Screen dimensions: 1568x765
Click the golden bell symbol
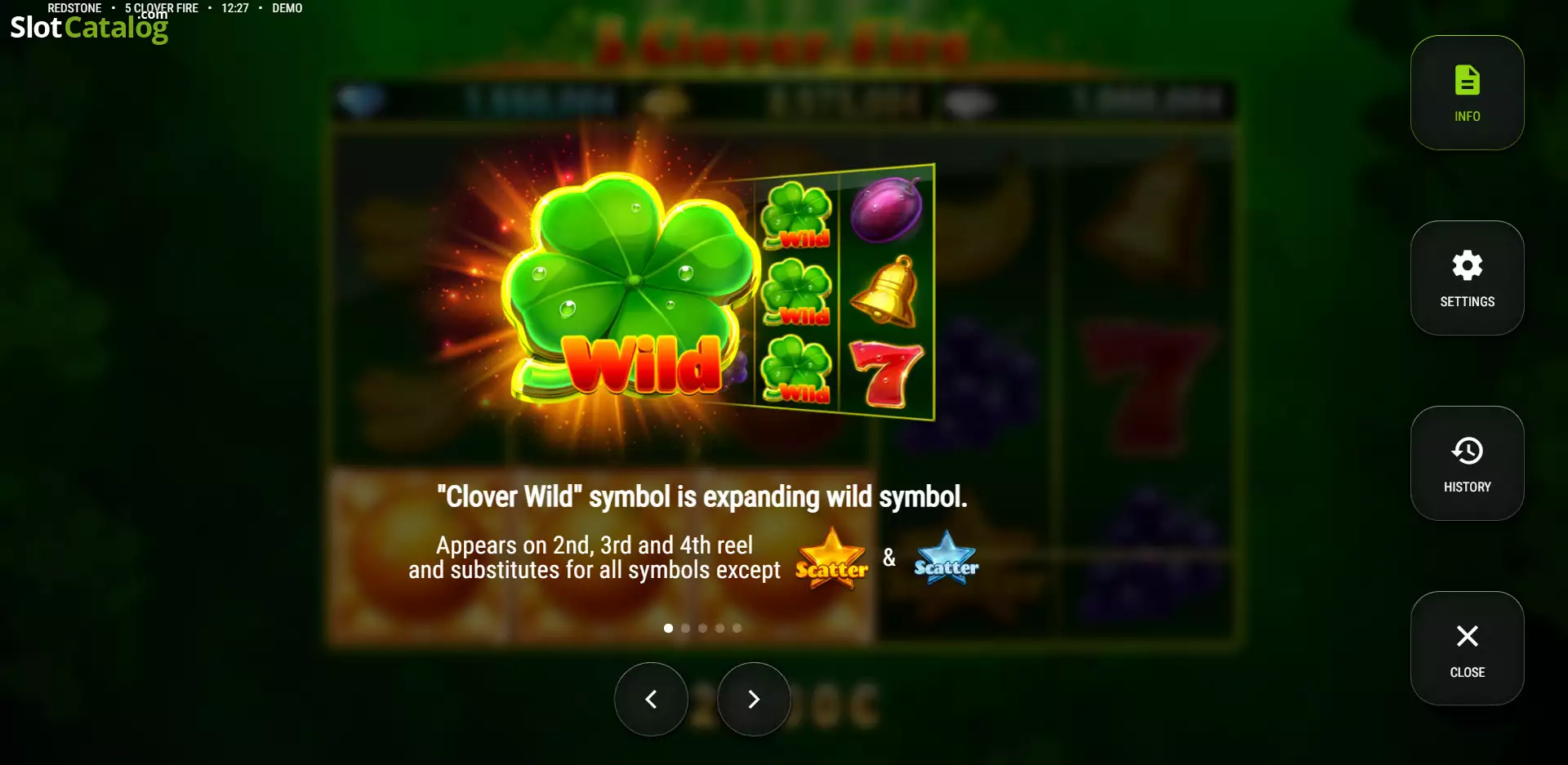[x=884, y=291]
